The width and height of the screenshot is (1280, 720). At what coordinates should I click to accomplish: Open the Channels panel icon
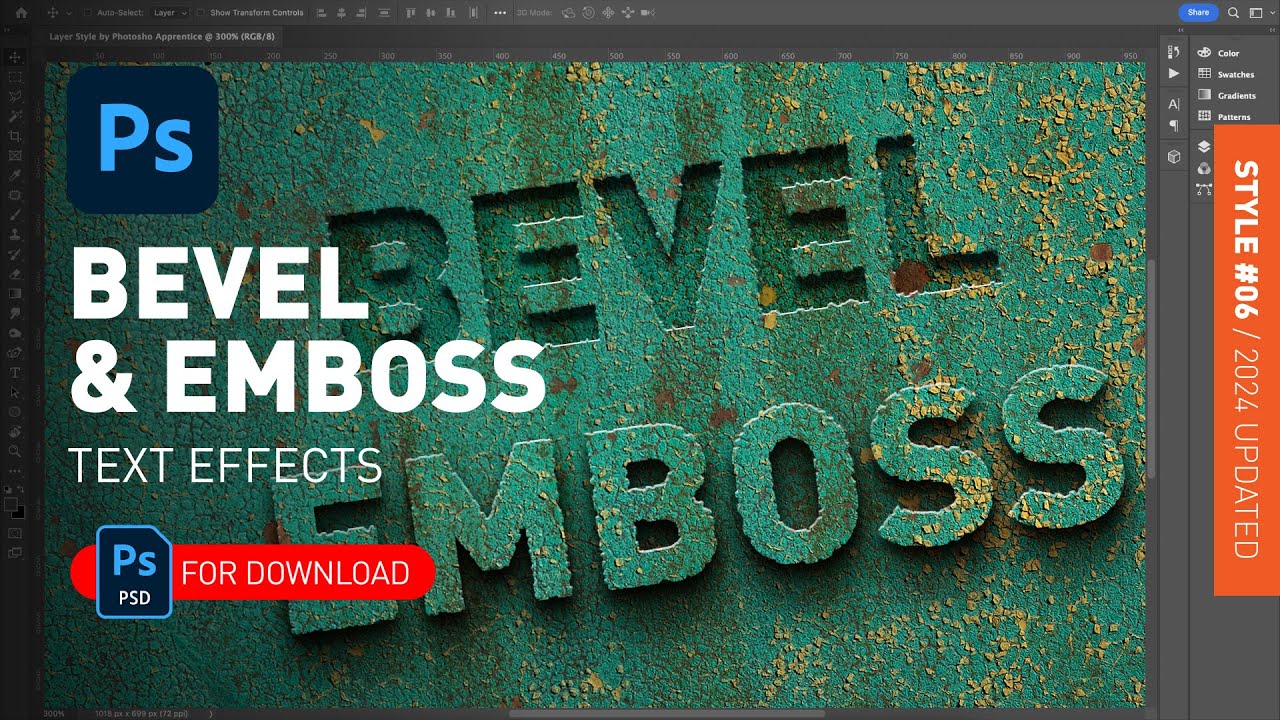point(1204,168)
